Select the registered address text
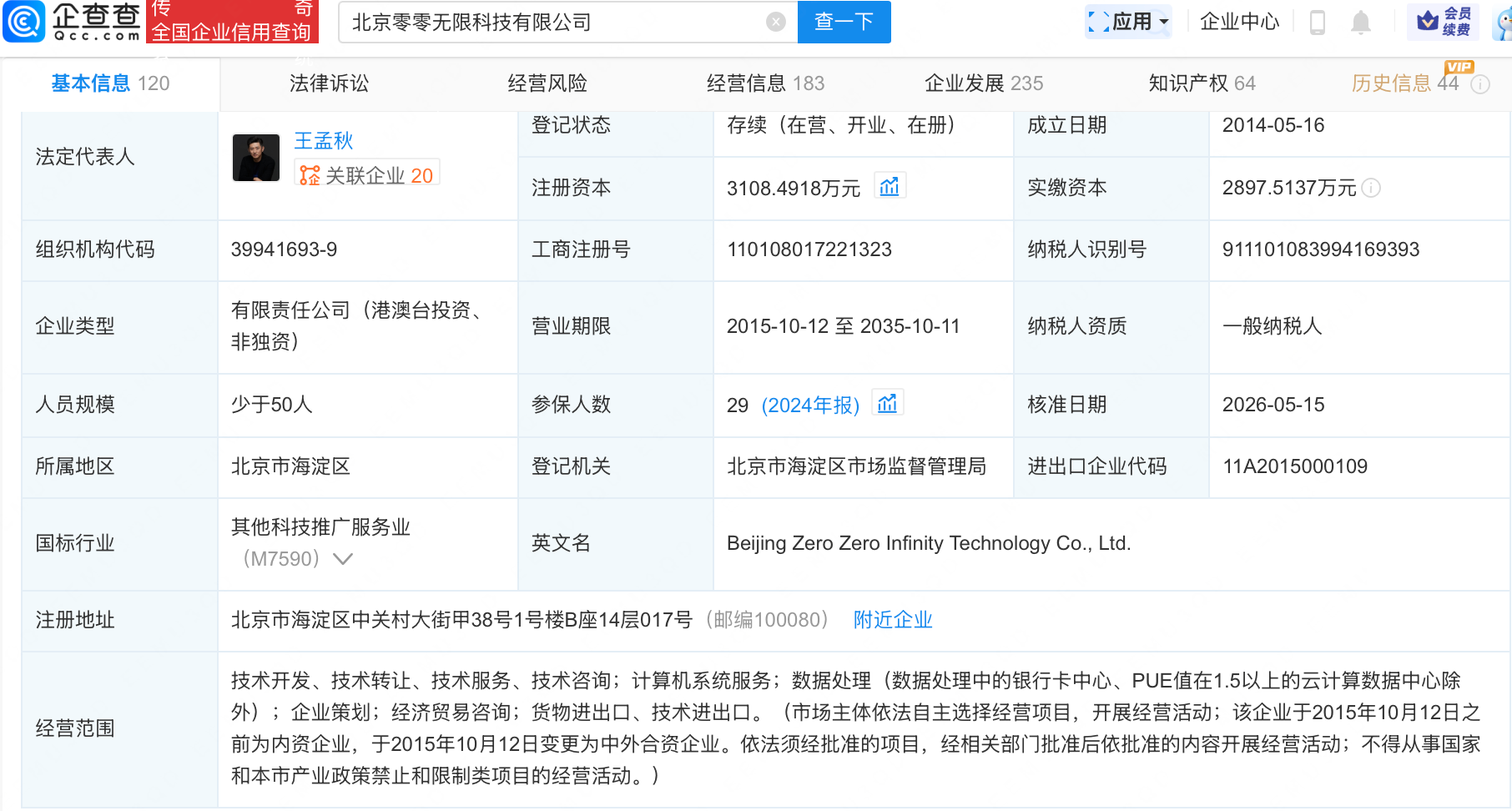This screenshot has width=1512, height=811. pos(461,620)
